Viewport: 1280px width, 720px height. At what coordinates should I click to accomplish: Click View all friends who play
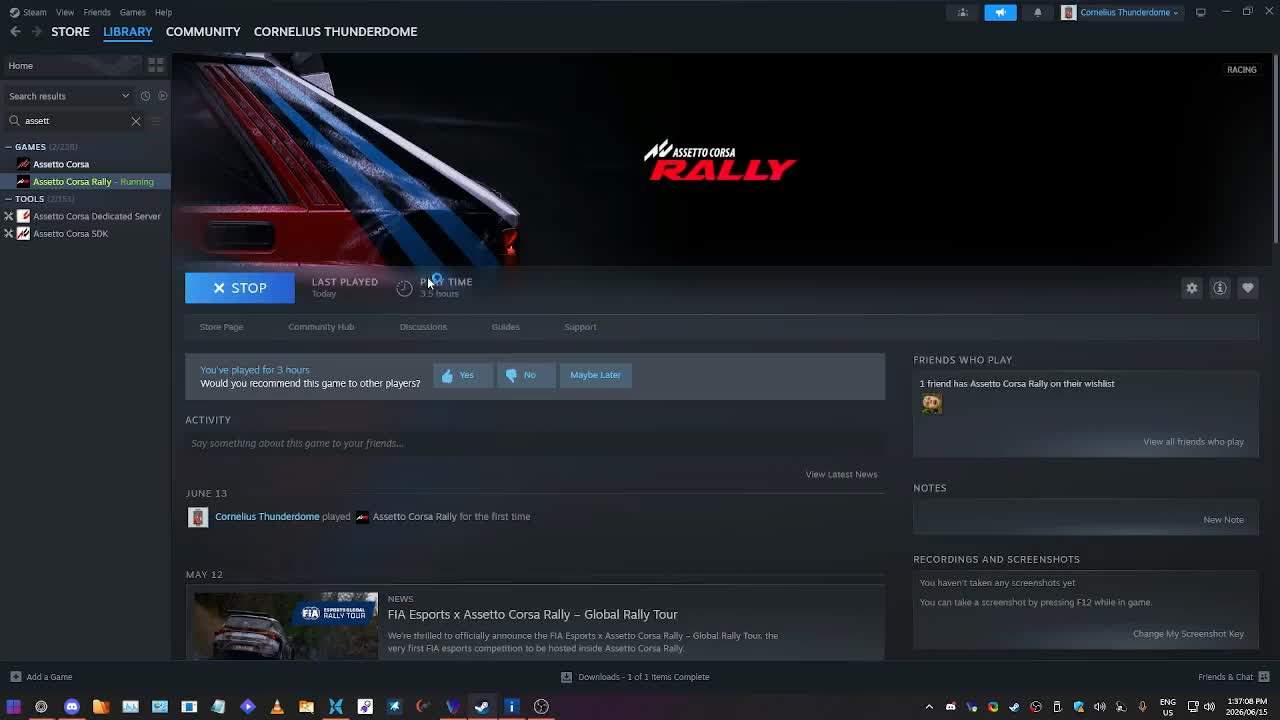[x=1193, y=442]
